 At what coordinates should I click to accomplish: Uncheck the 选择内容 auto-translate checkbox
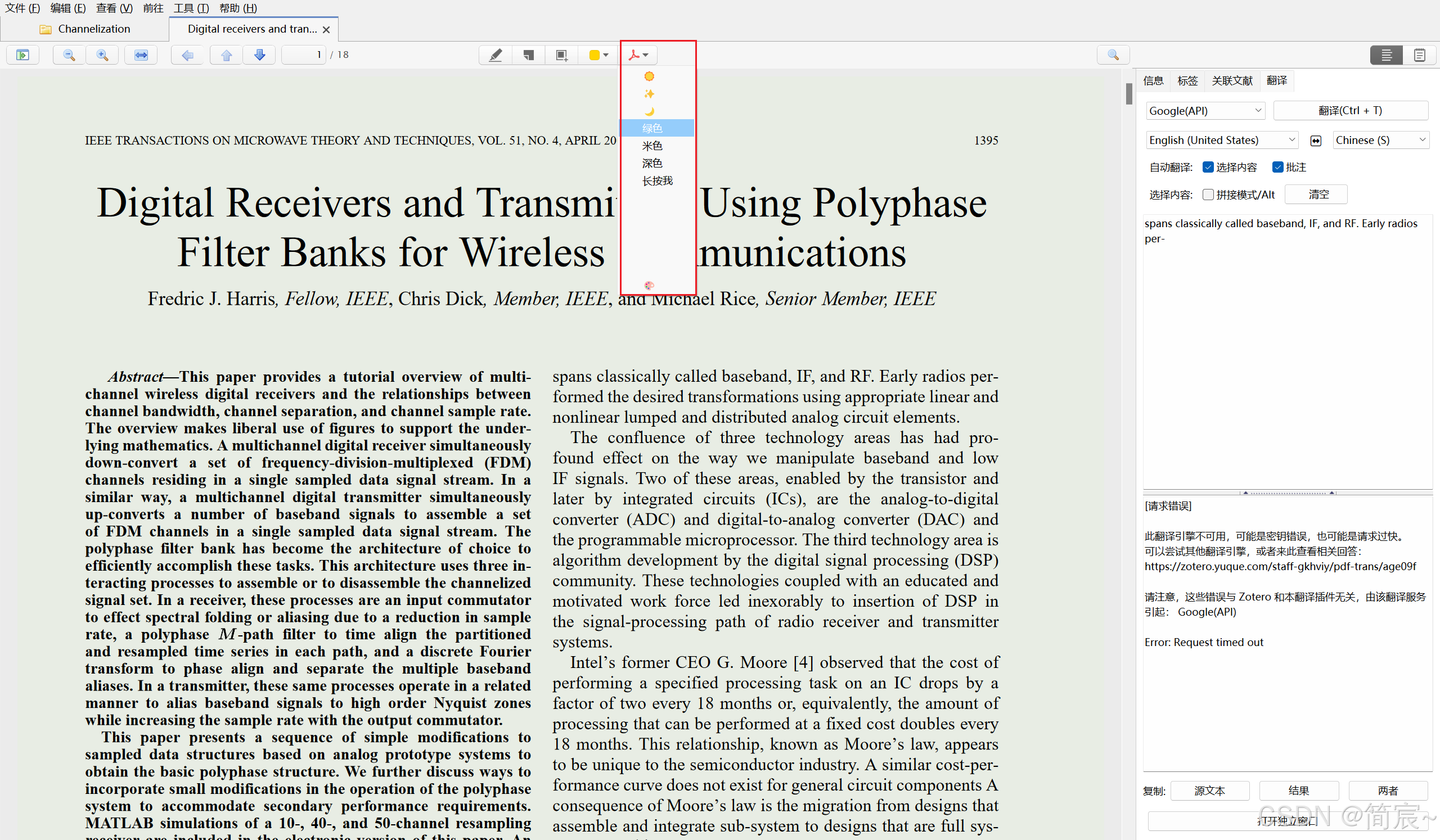click(1208, 167)
